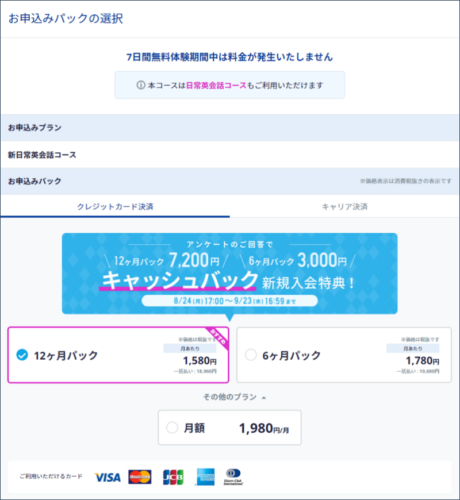Click the Mastercard logo
This screenshot has height=500, width=460.
[x=140, y=477]
